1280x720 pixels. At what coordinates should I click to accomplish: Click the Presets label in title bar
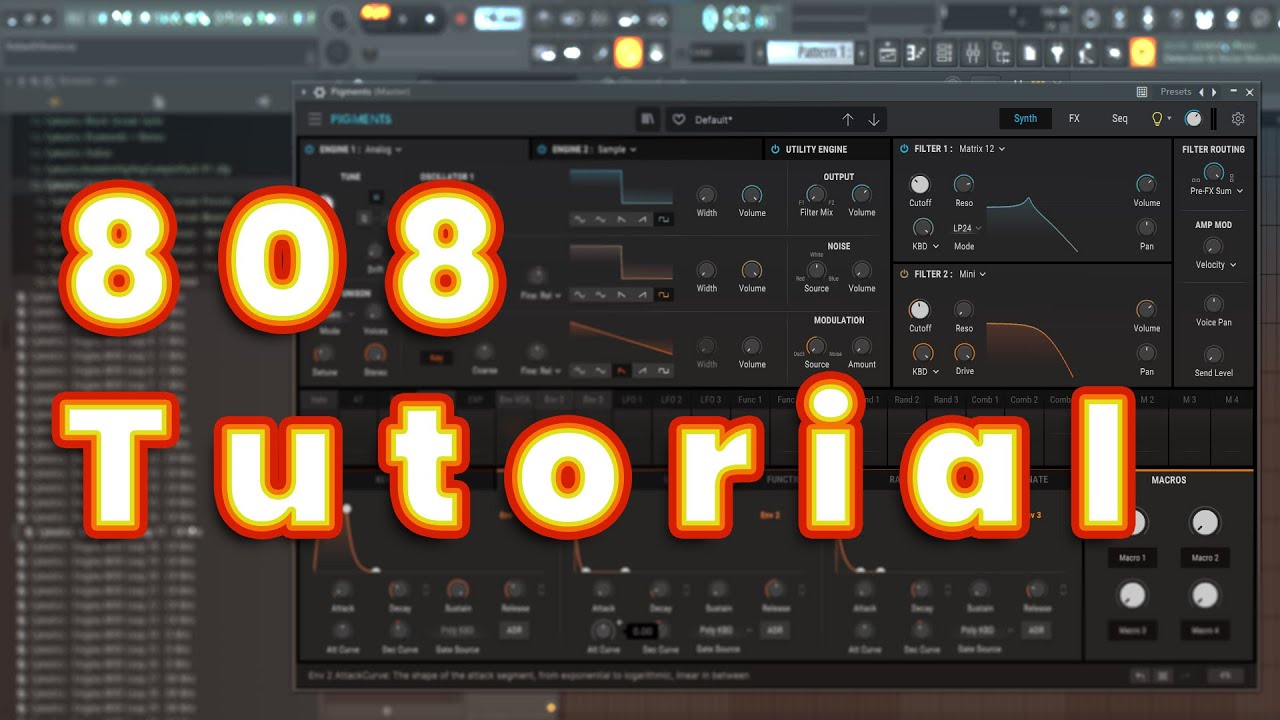(1176, 92)
